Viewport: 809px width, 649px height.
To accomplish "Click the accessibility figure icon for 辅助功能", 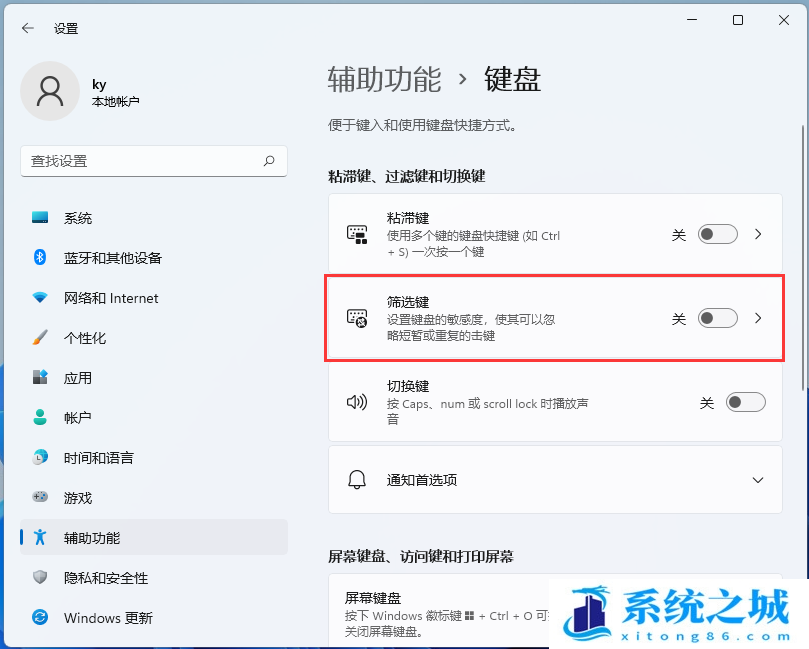I will tap(40, 537).
